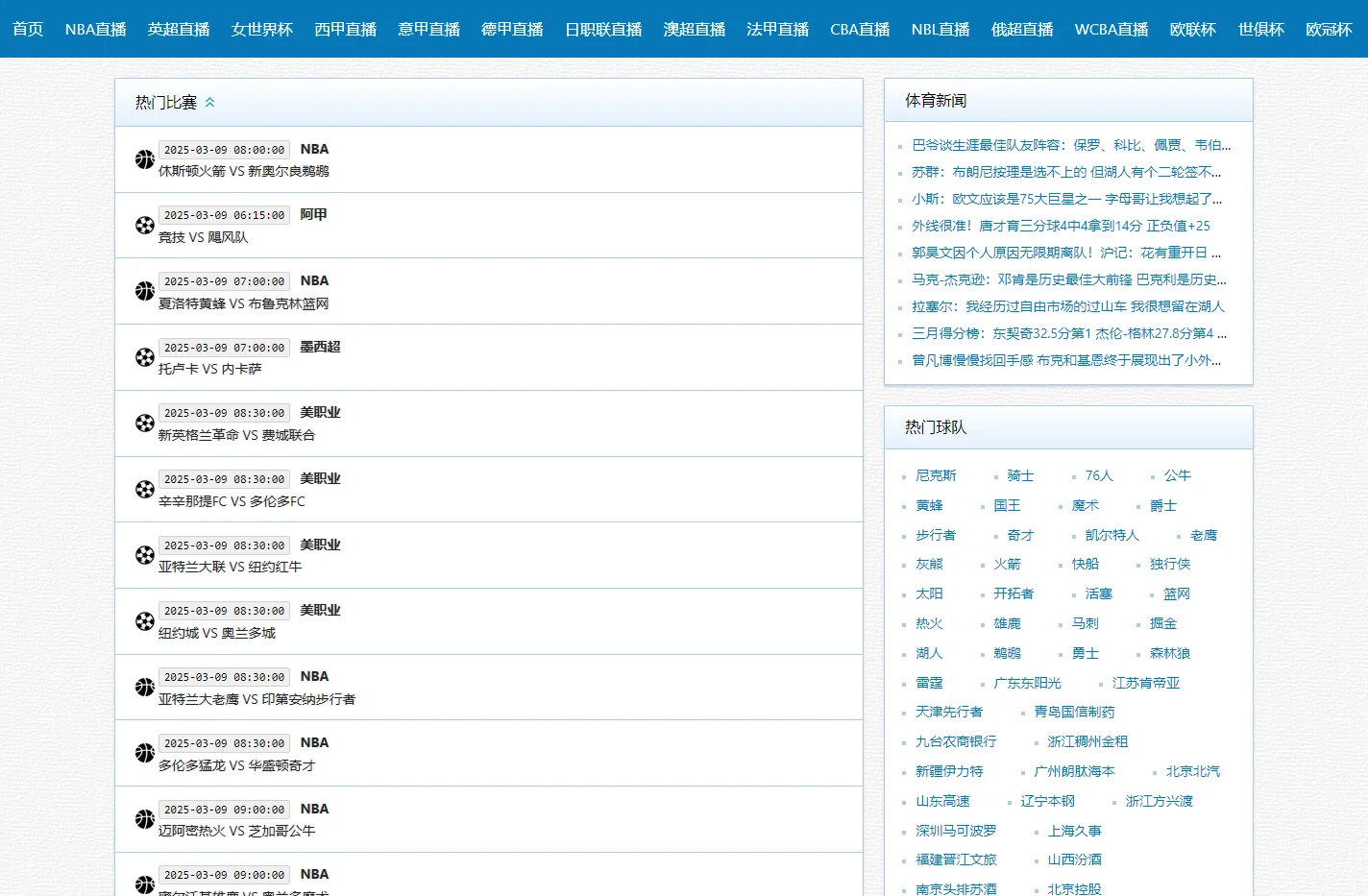Open the 北京北汽 team link
Screen dimensions: 1368x896
pyautogui.click(x=1193, y=771)
